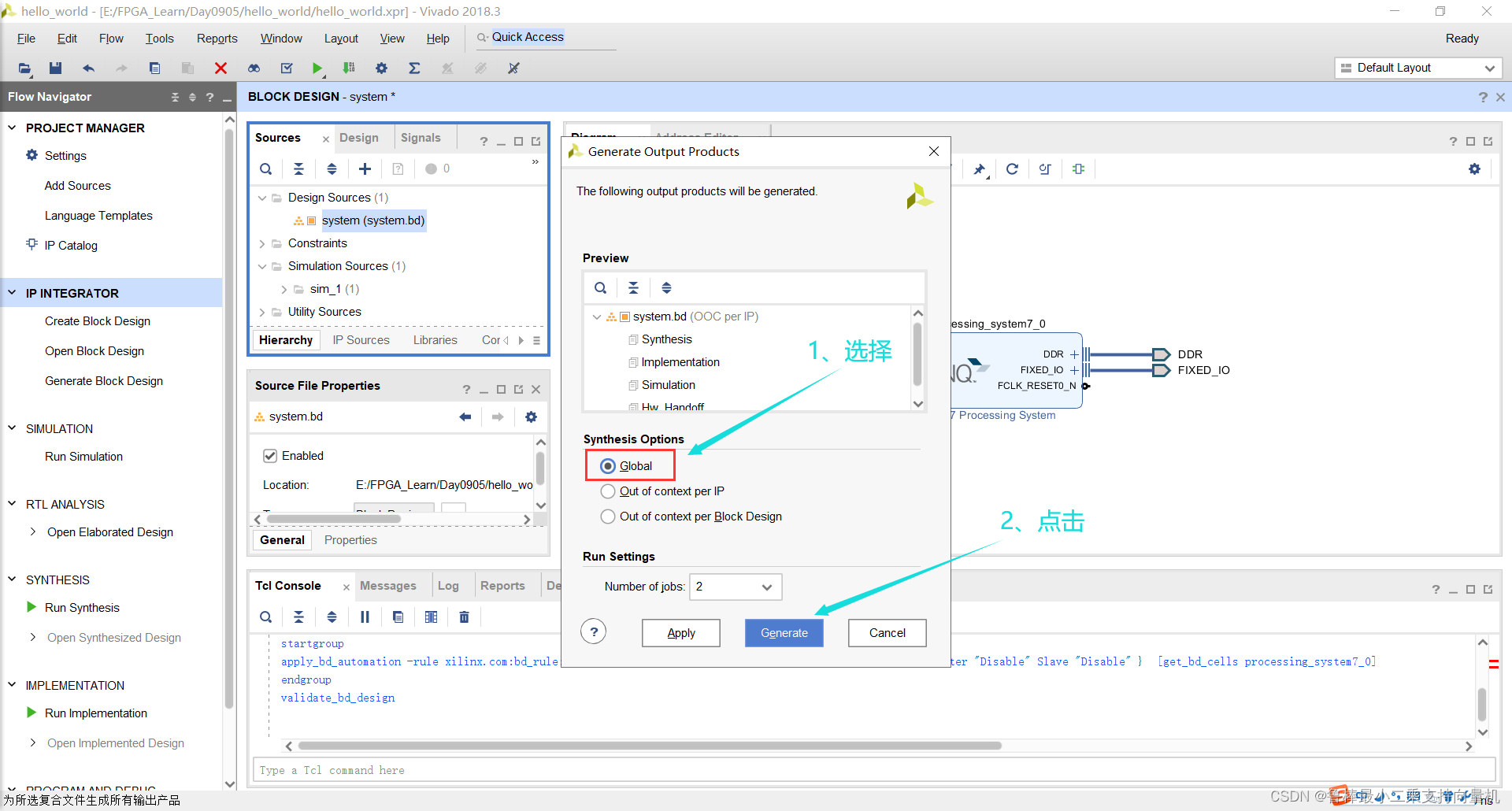Image resolution: width=1512 pixels, height=811 pixels.
Task: Click the Add Sources plus icon in Sources panel
Action: tap(365, 168)
